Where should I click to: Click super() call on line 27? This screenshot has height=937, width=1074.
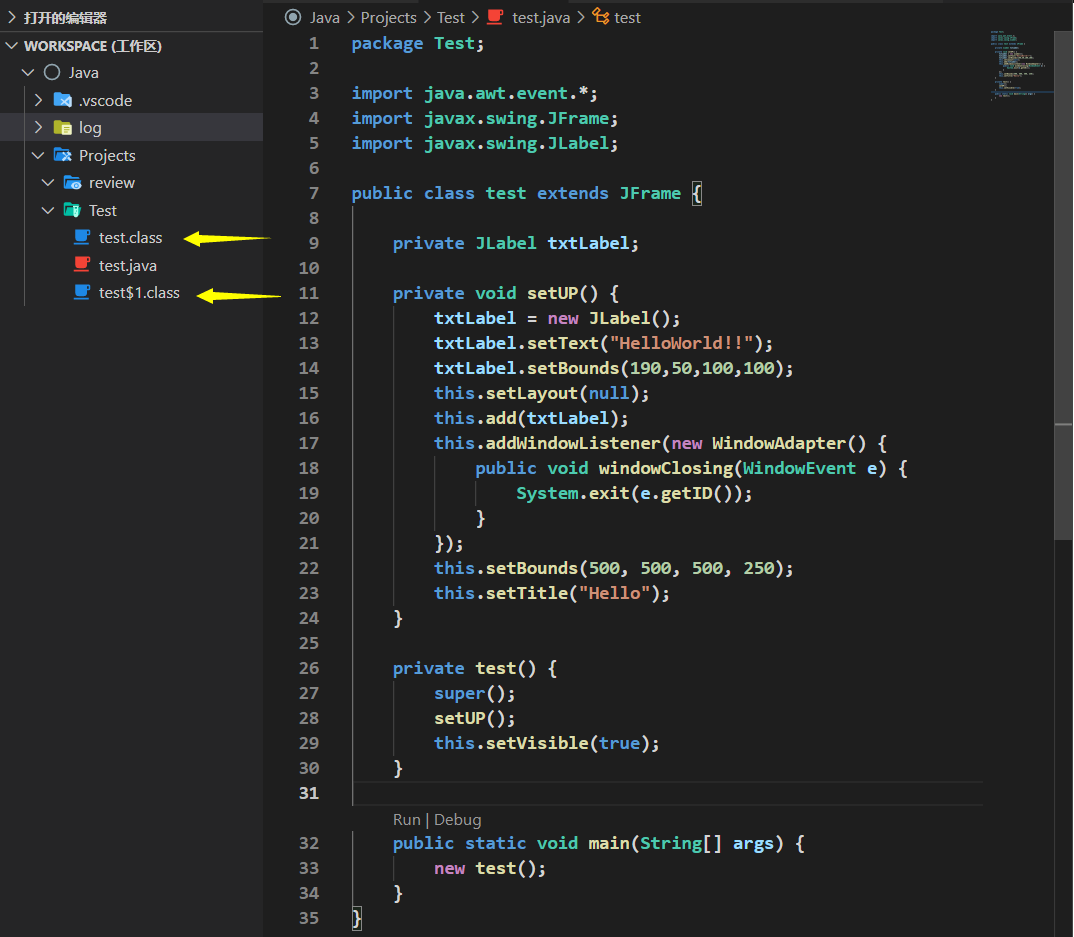tap(475, 694)
